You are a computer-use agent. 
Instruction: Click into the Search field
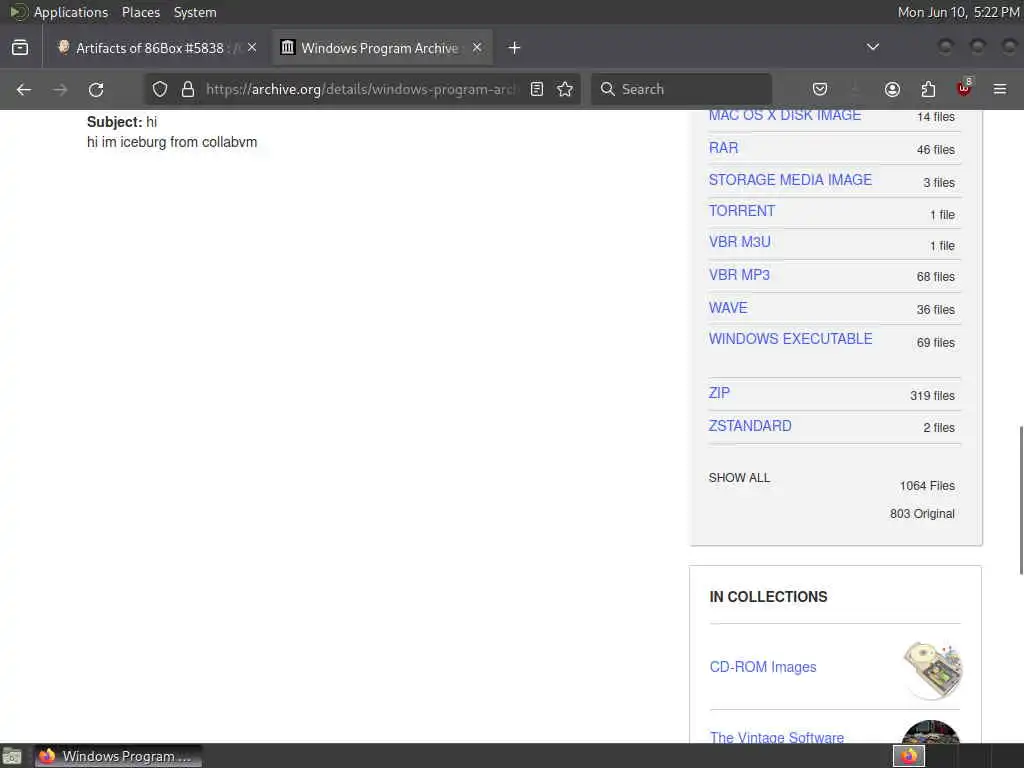pyautogui.click(x=681, y=89)
